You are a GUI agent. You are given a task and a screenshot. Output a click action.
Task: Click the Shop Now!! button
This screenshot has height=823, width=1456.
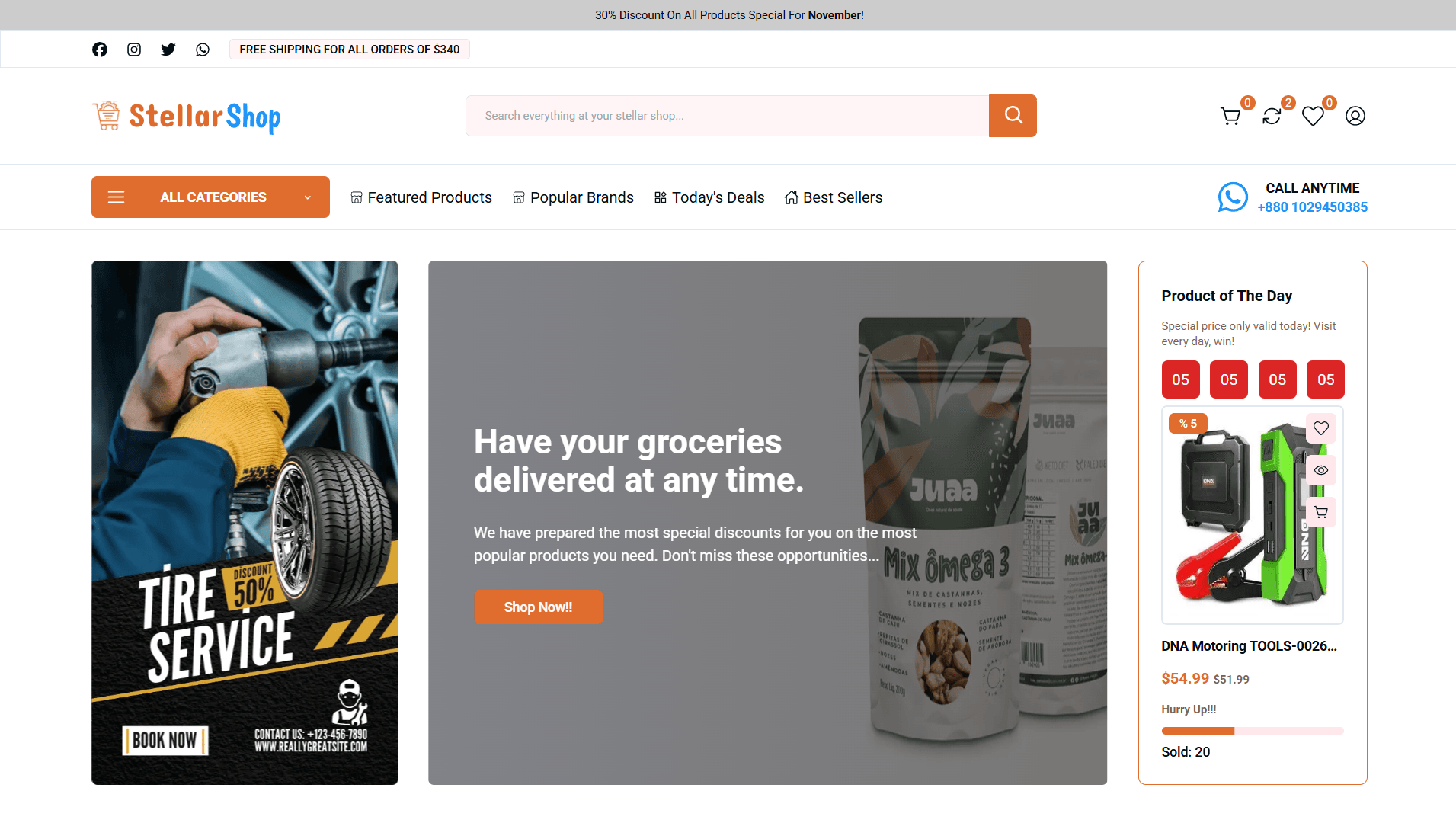coord(538,607)
